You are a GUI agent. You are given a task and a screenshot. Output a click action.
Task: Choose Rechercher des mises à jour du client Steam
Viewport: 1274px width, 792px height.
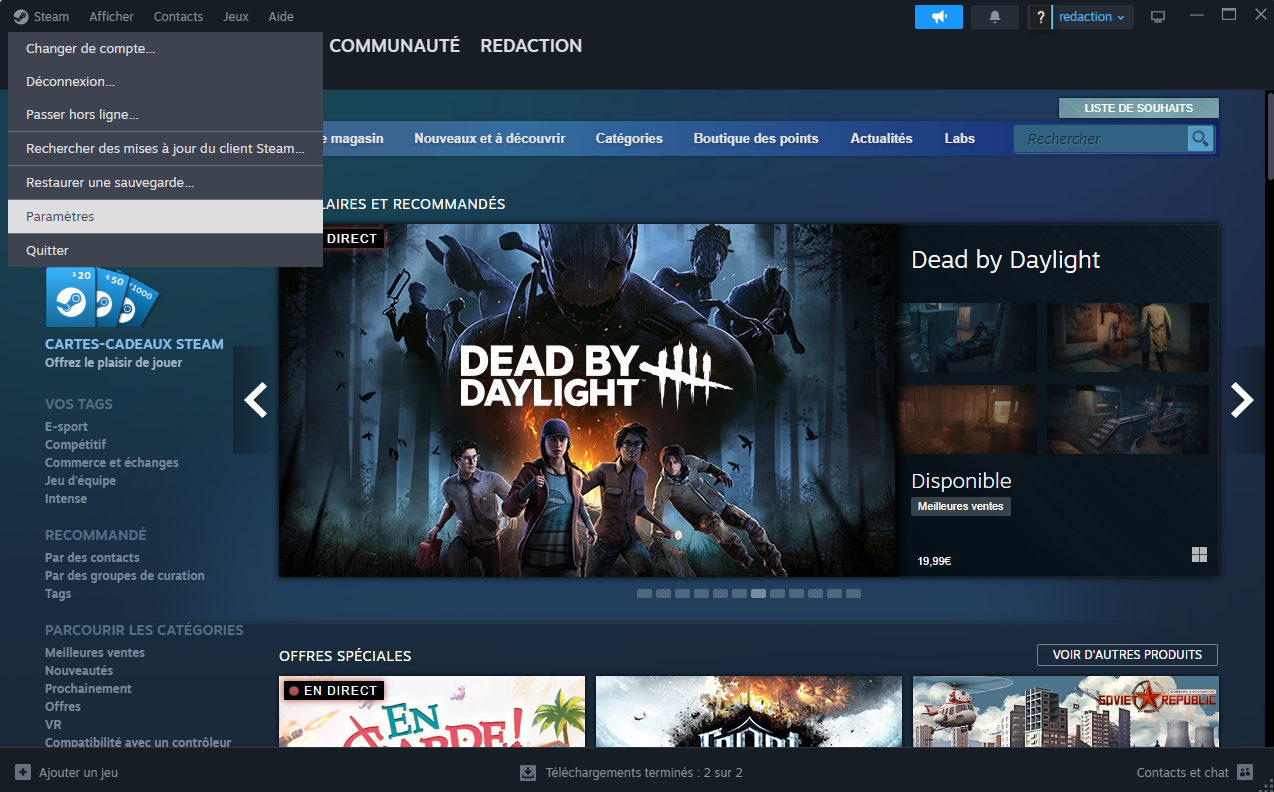(165, 148)
